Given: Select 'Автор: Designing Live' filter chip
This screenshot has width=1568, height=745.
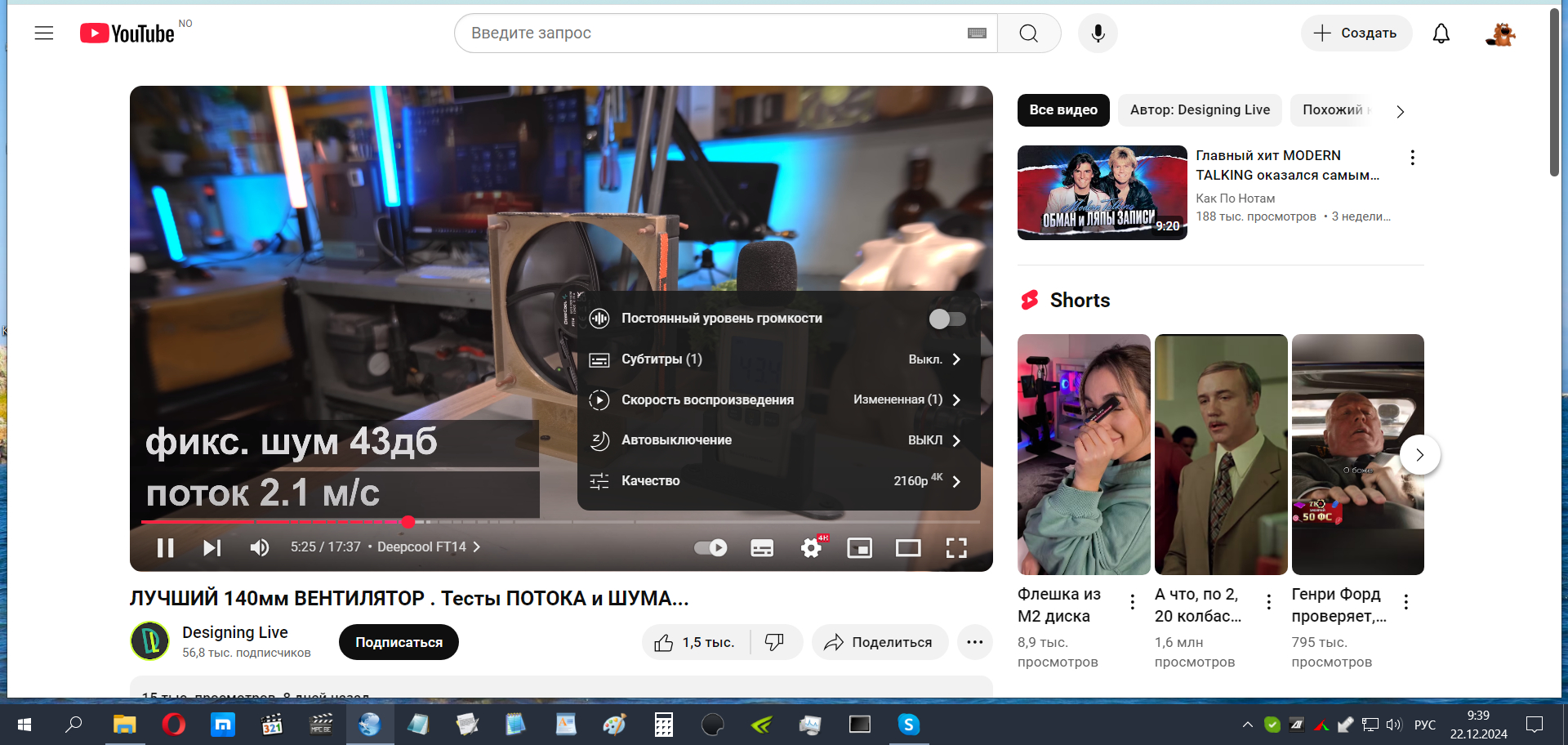Looking at the screenshot, I should coord(1200,110).
